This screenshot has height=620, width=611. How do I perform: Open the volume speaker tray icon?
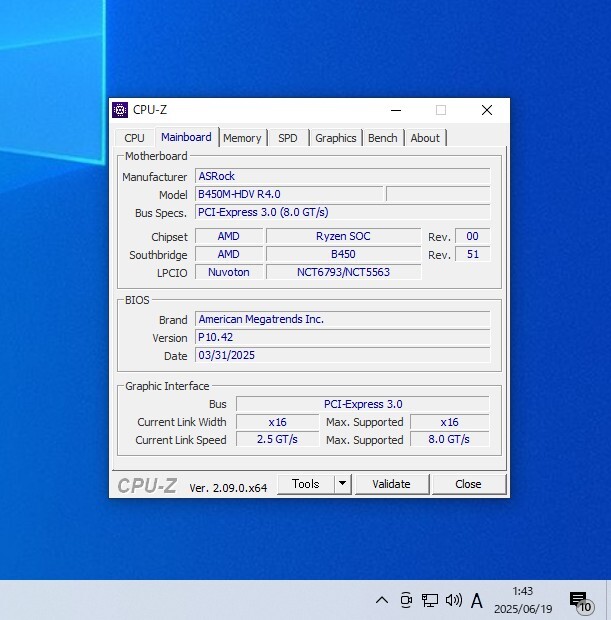tap(454, 600)
